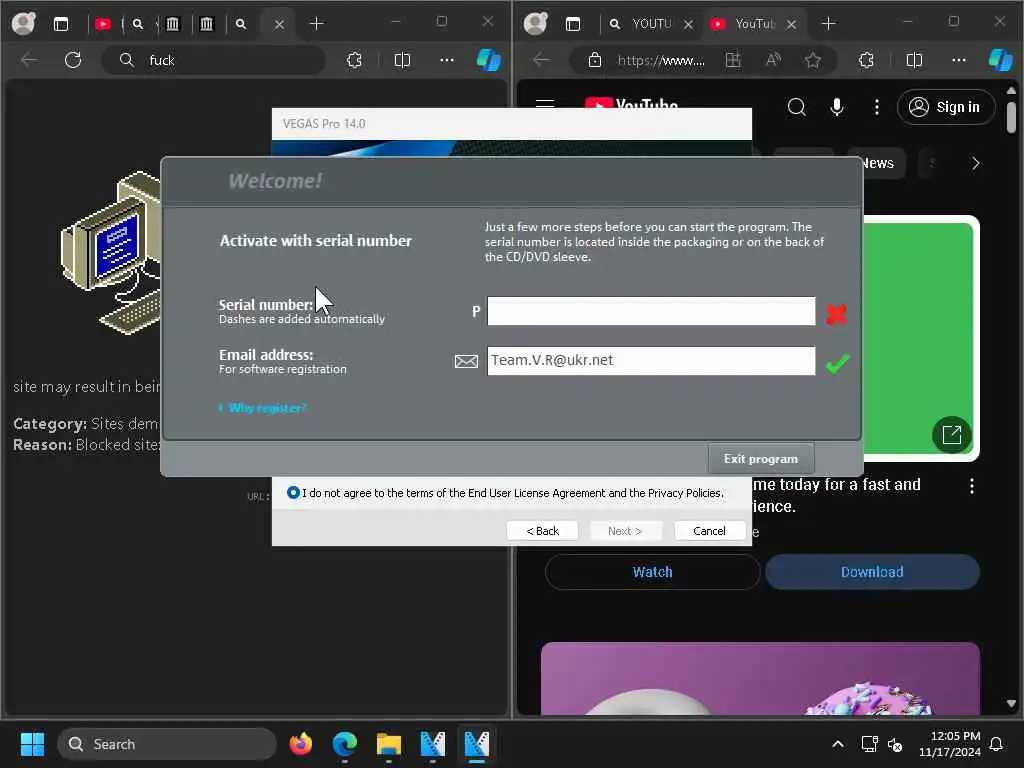Click the Download button on the YouTube ad

point(872,572)
